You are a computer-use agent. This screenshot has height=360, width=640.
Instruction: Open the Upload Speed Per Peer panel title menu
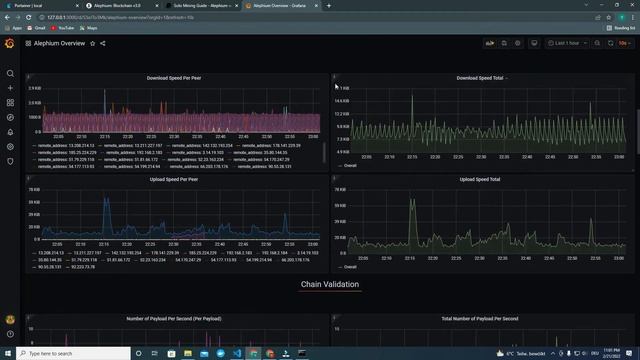coord(174,179)
